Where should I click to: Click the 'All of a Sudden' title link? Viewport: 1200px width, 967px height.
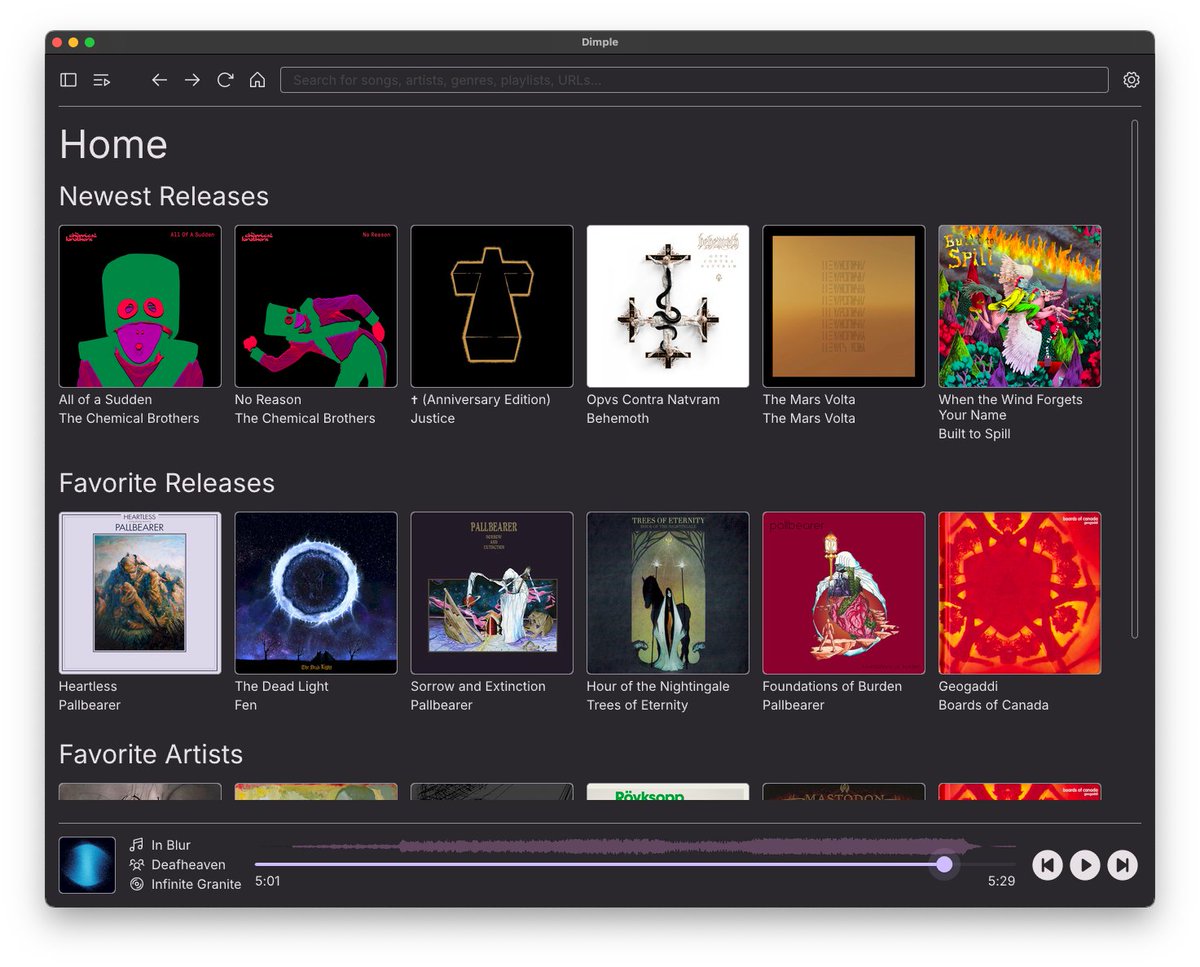click(105, 399)
